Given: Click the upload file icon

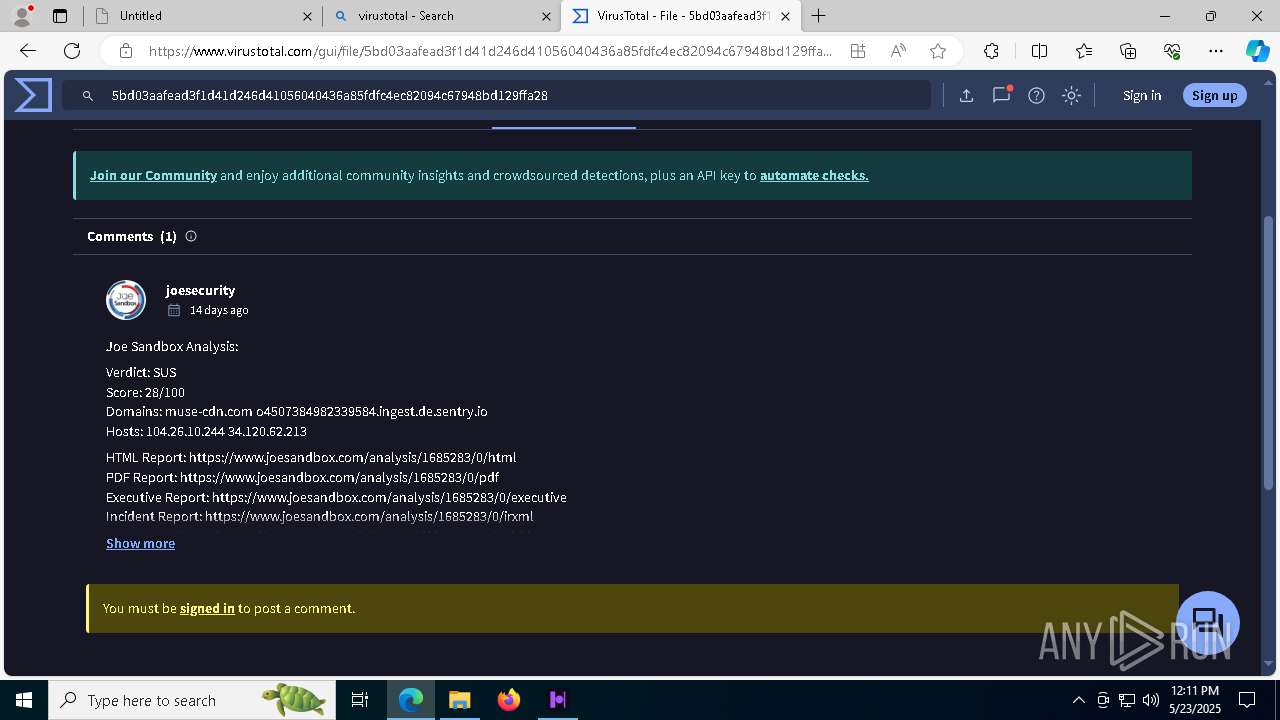Looking at the screenshot, I should (966, 95).
